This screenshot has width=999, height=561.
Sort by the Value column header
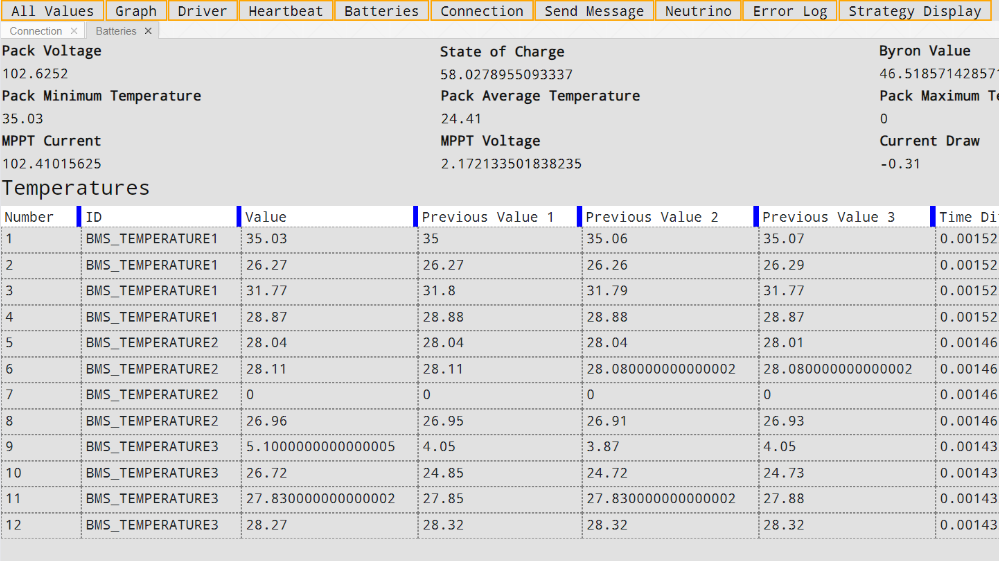pyautogui.click(x=327, y=217)
